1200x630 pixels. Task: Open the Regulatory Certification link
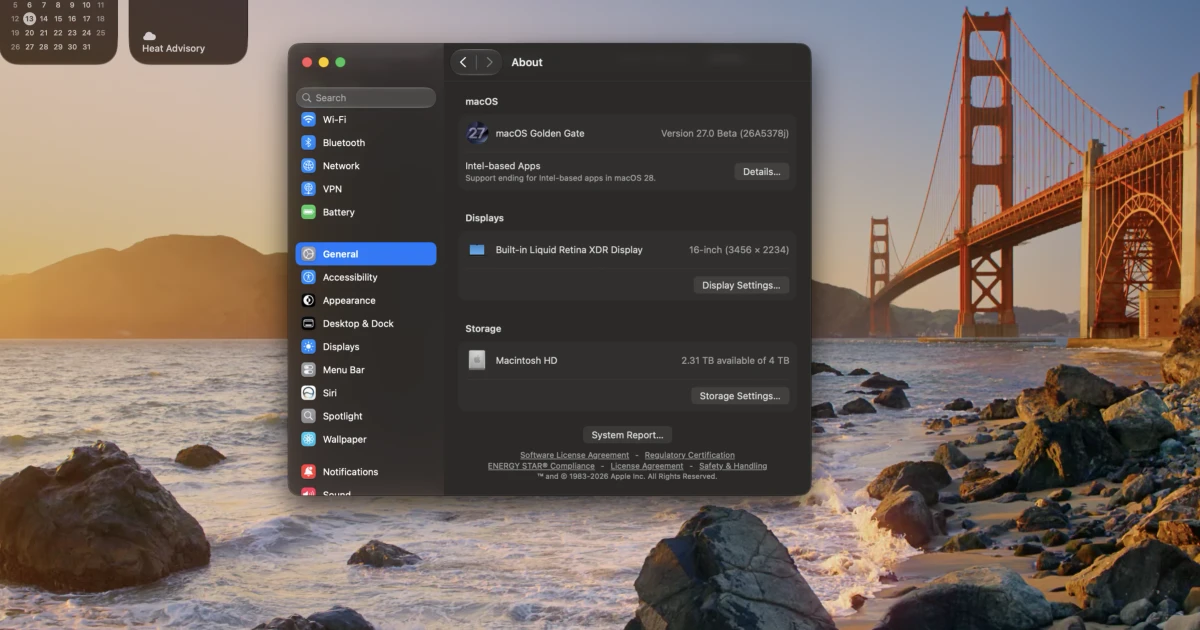(690, 455)
